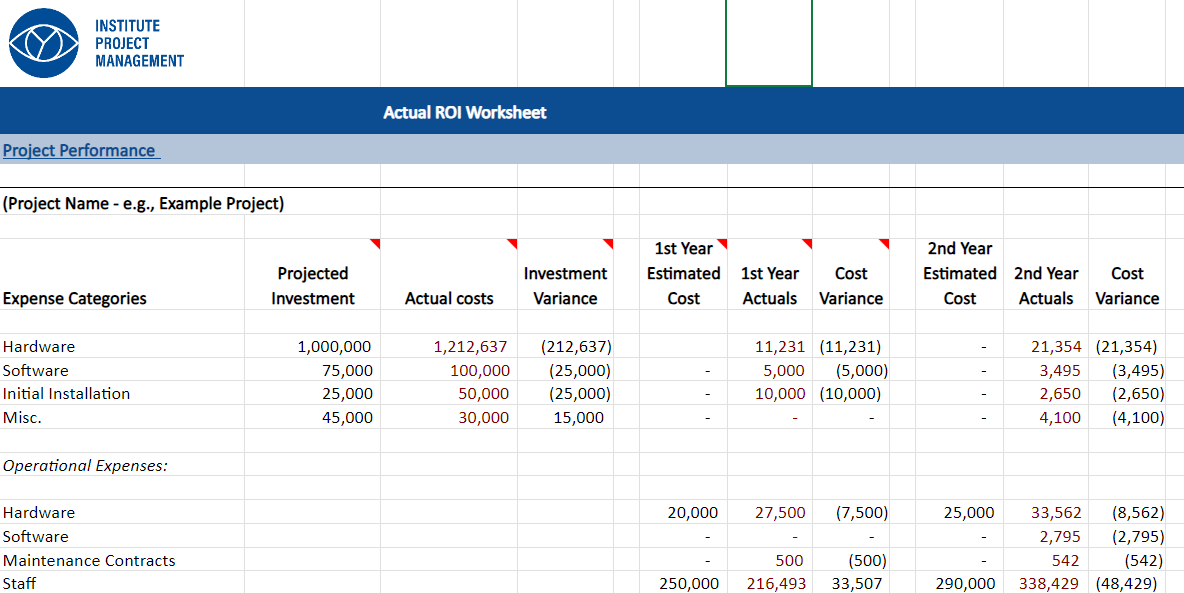This screenshot has width=1184, height=593.
Task: Select the Project Name placeholder cell
Action: [143, 204]
